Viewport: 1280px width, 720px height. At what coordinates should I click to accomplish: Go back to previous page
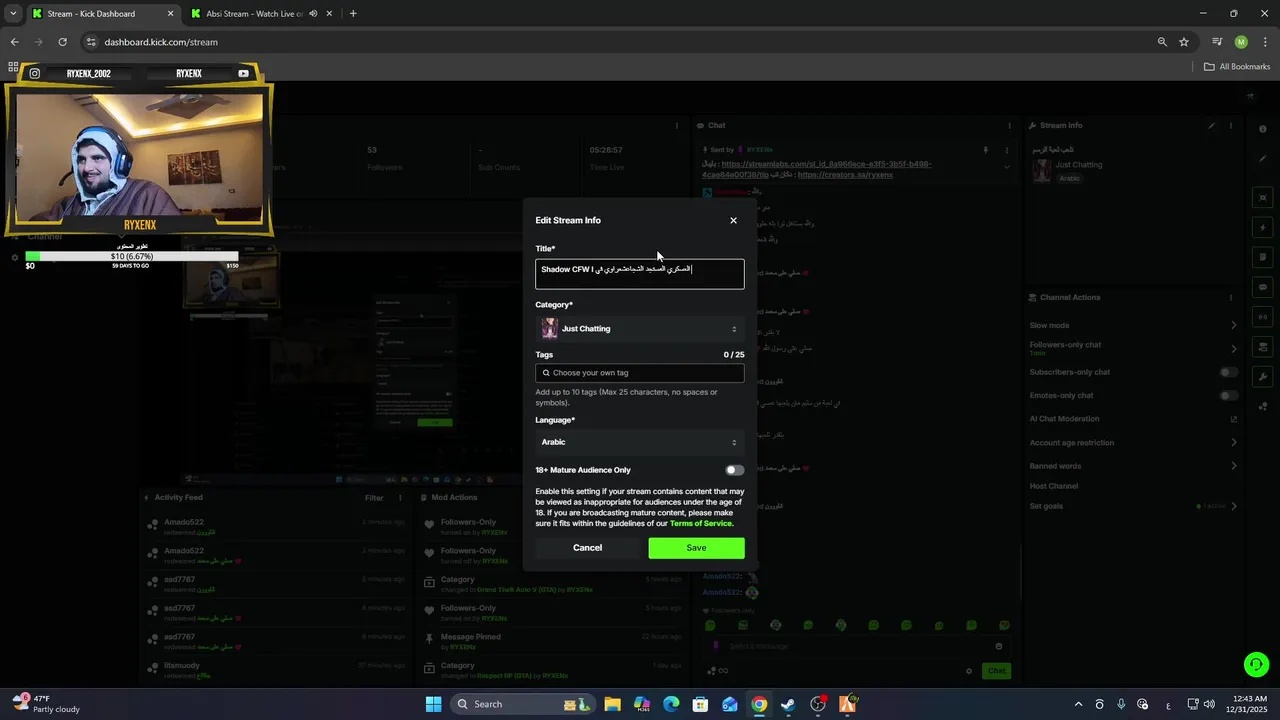(x=14, y=42)
